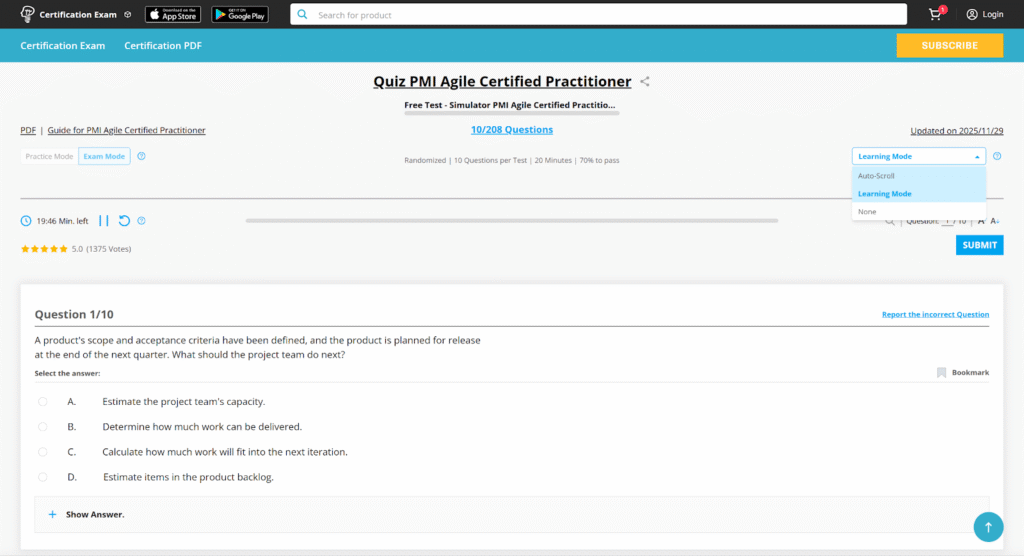
Task: Pause the exam timer
Action: click(x=104, y=221)
